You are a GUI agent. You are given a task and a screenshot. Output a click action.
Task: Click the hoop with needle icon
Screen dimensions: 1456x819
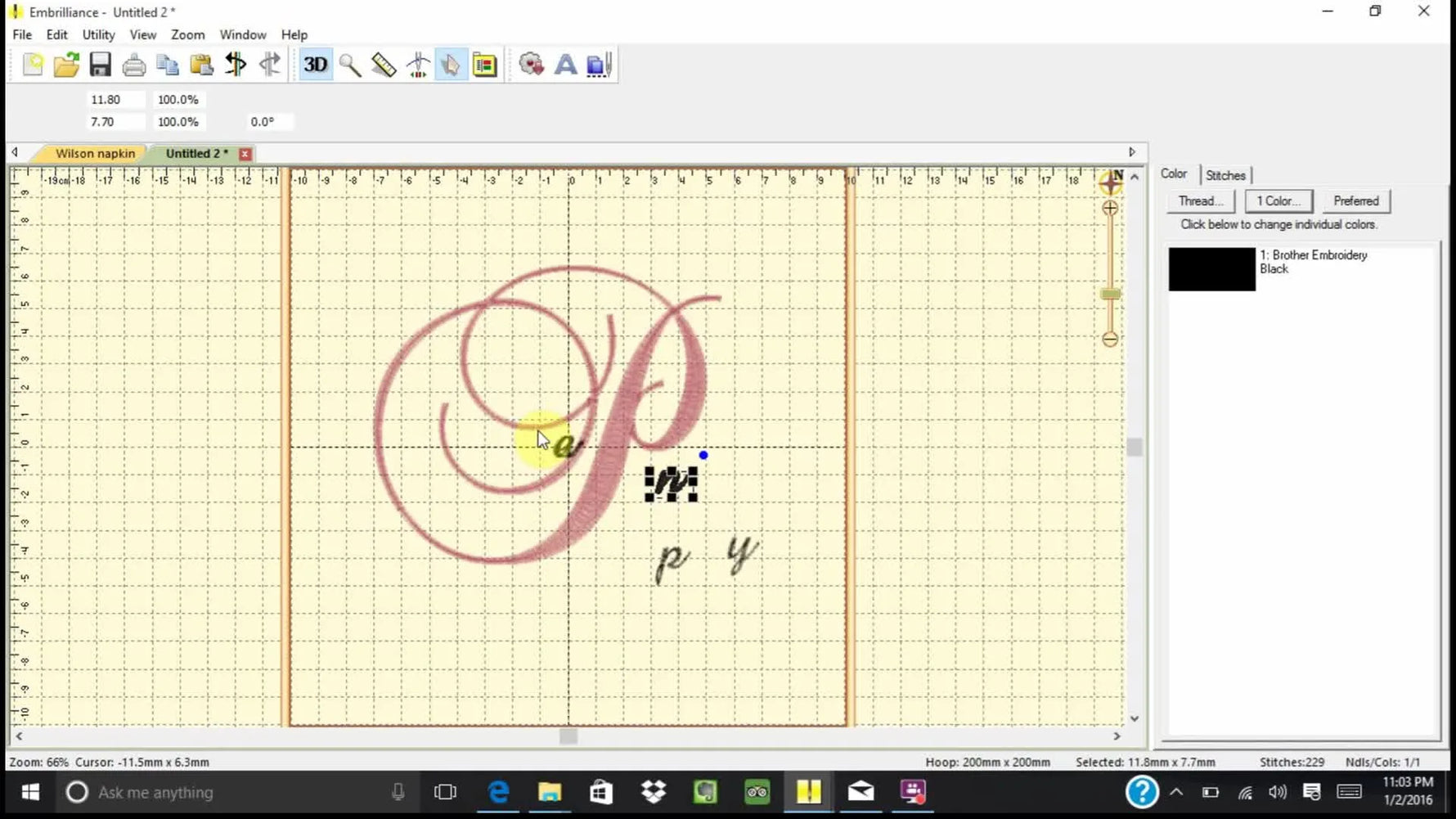pos(599,65)
